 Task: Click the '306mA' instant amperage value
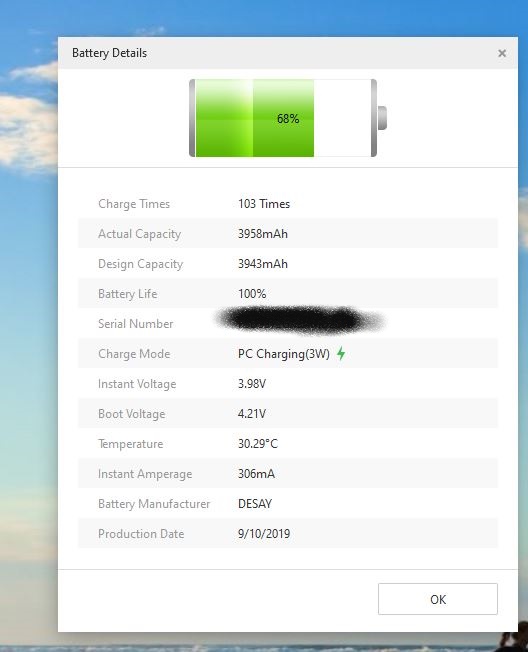point(257,474)
